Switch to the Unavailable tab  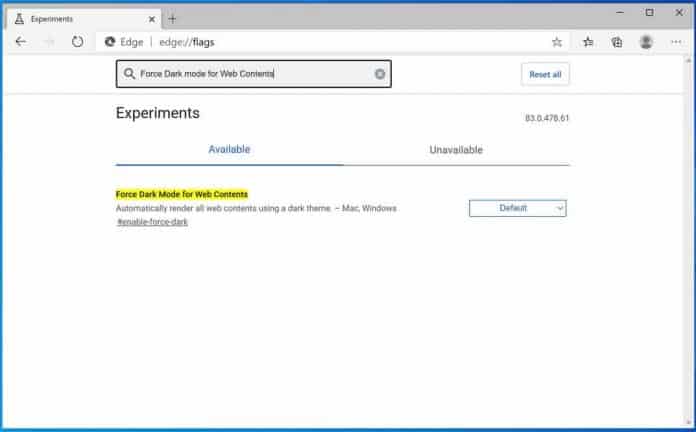pyautogui.click(x=456, y=150)
